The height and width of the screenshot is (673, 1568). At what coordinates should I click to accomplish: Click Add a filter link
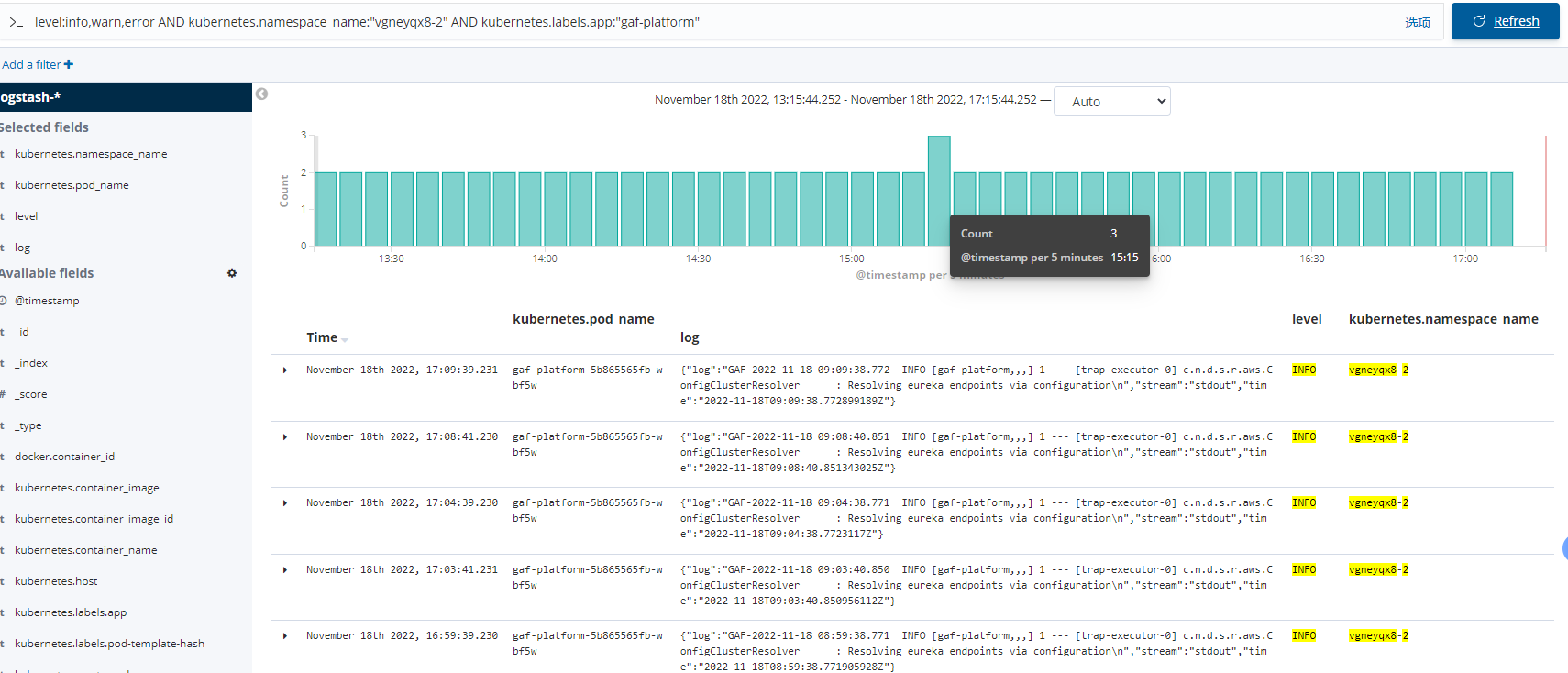tap(31, 64)
